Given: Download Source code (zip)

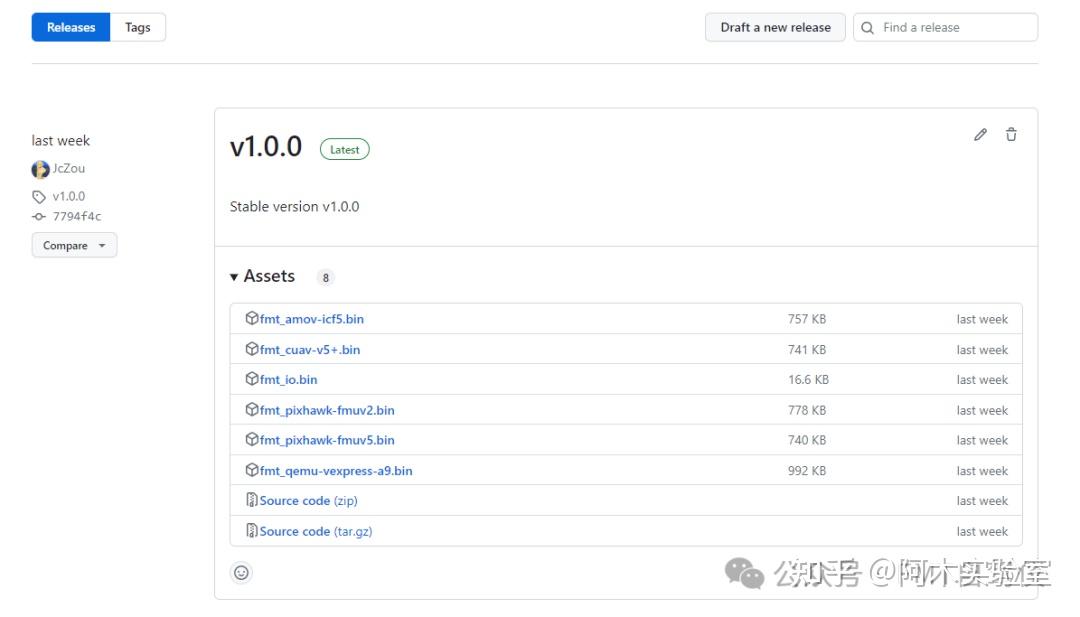Looking at the screenshot, I should [309, 501].
